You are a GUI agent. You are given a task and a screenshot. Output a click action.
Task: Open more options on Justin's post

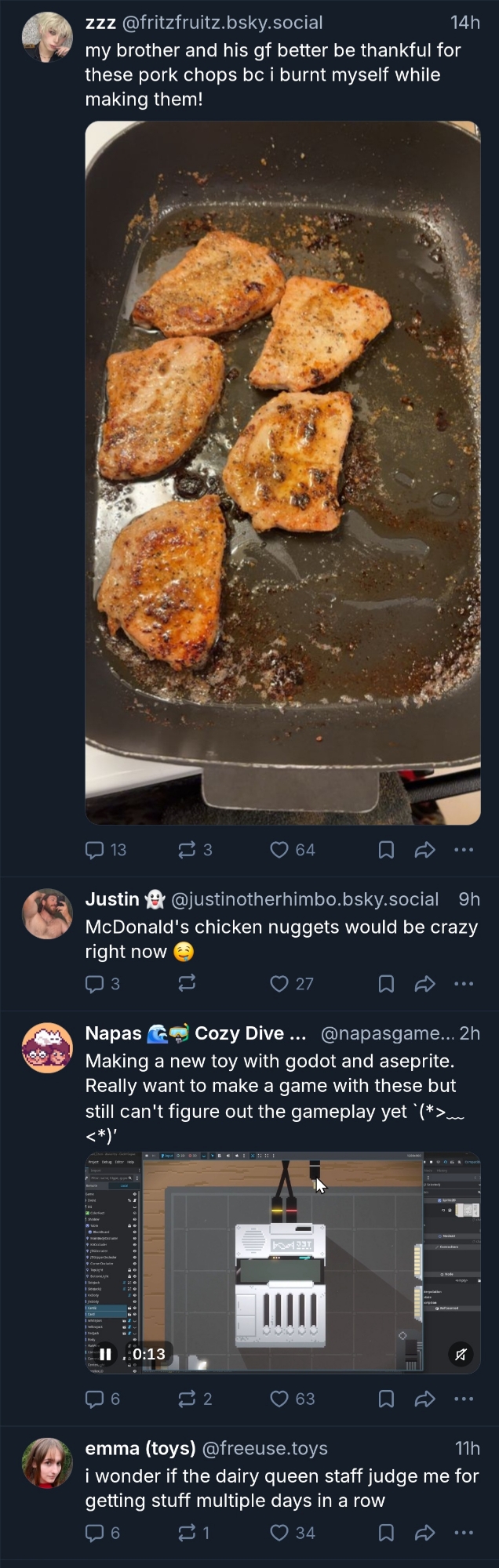coord(464,984)
